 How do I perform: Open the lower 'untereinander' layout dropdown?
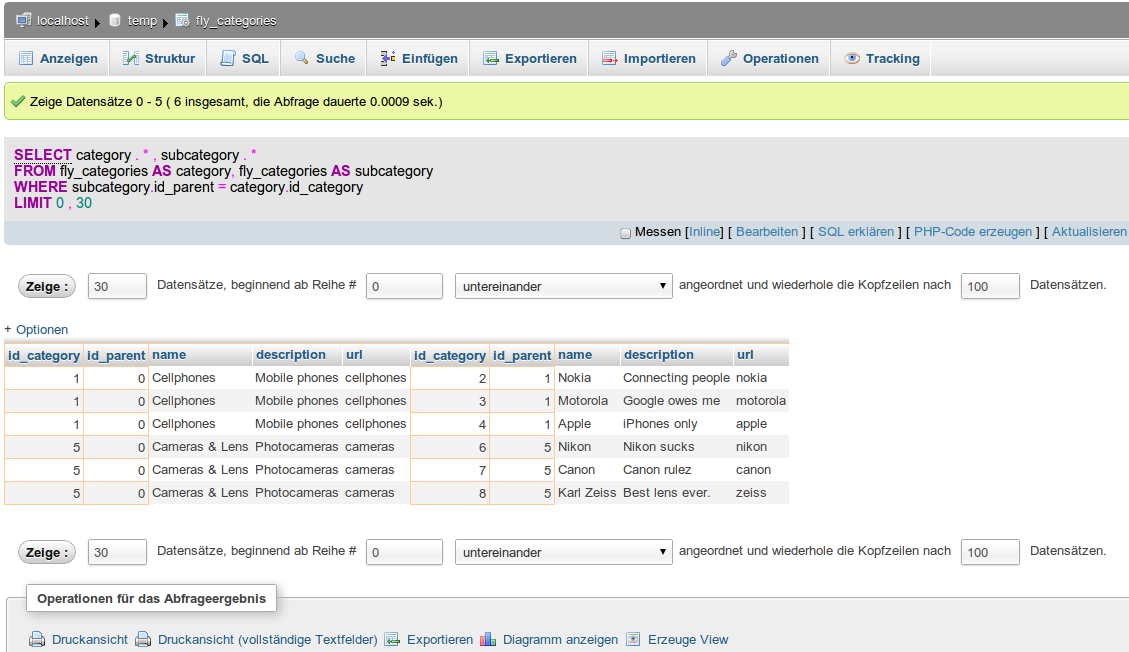pyautogui.click(x=563, y=552)
